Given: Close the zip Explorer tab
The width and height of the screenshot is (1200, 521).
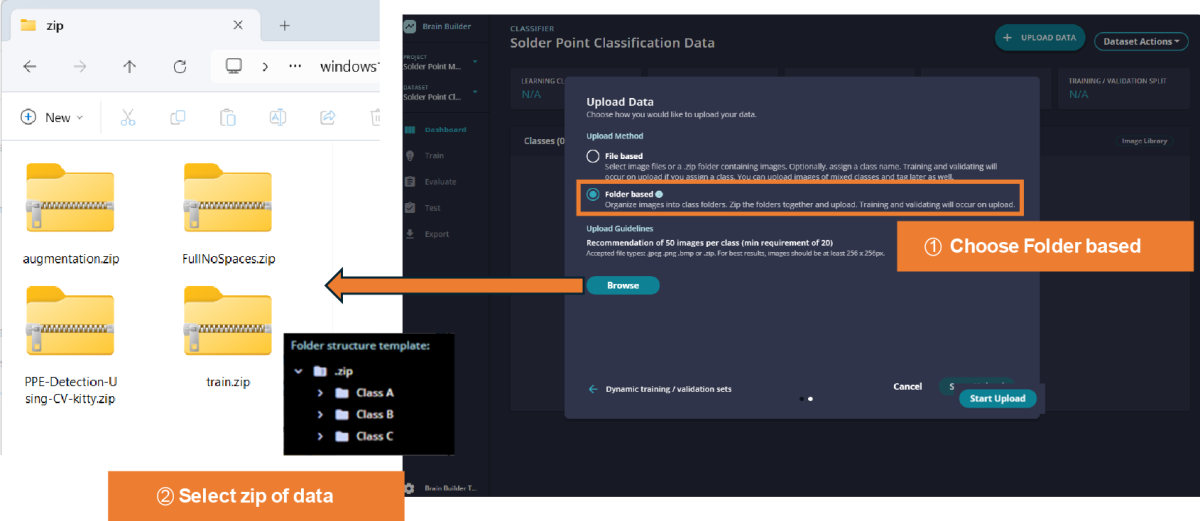Looking at the screenshot, I should pos(237,25).
